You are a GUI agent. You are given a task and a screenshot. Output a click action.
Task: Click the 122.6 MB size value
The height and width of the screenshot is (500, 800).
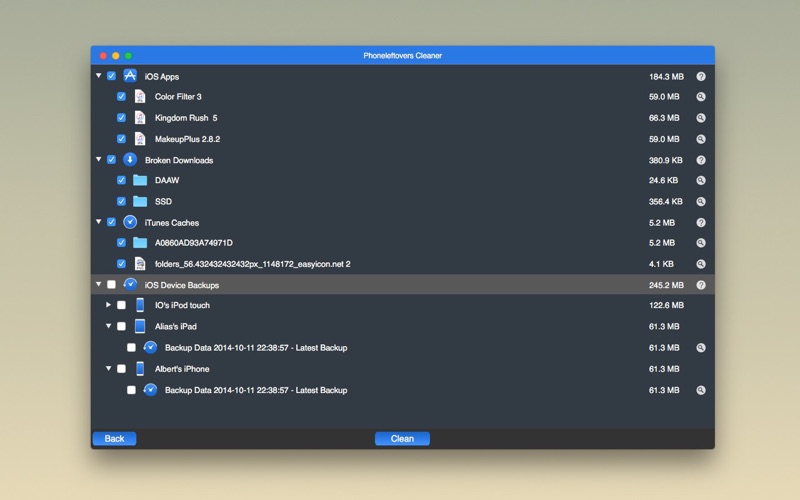point(666,305)
